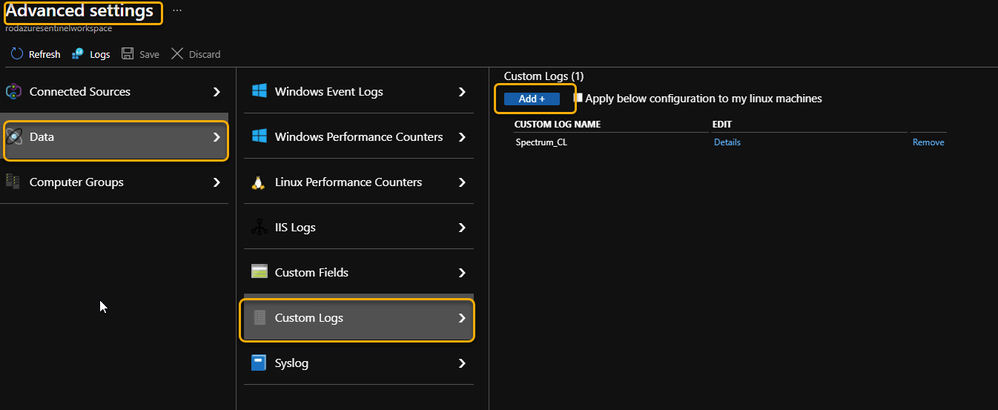Open the Syslog label

292,364
